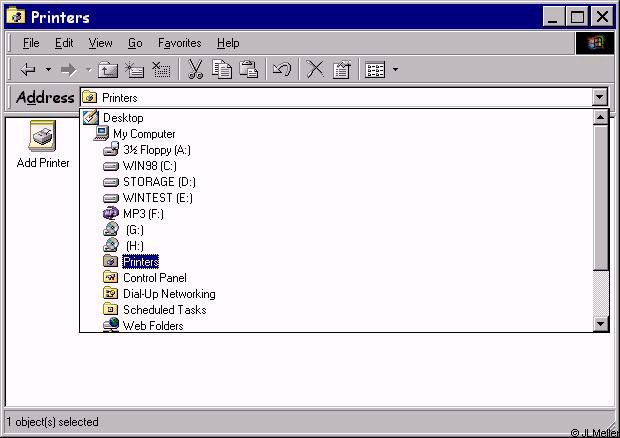620x438 pixels.
Task: Click the Views toolbar icon
Action: (375, 70)
